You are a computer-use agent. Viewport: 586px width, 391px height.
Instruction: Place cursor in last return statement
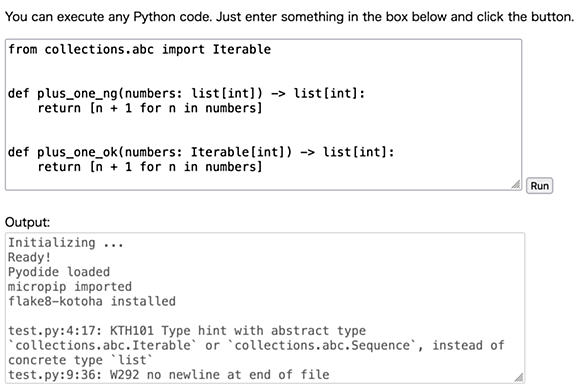point(150,167)
